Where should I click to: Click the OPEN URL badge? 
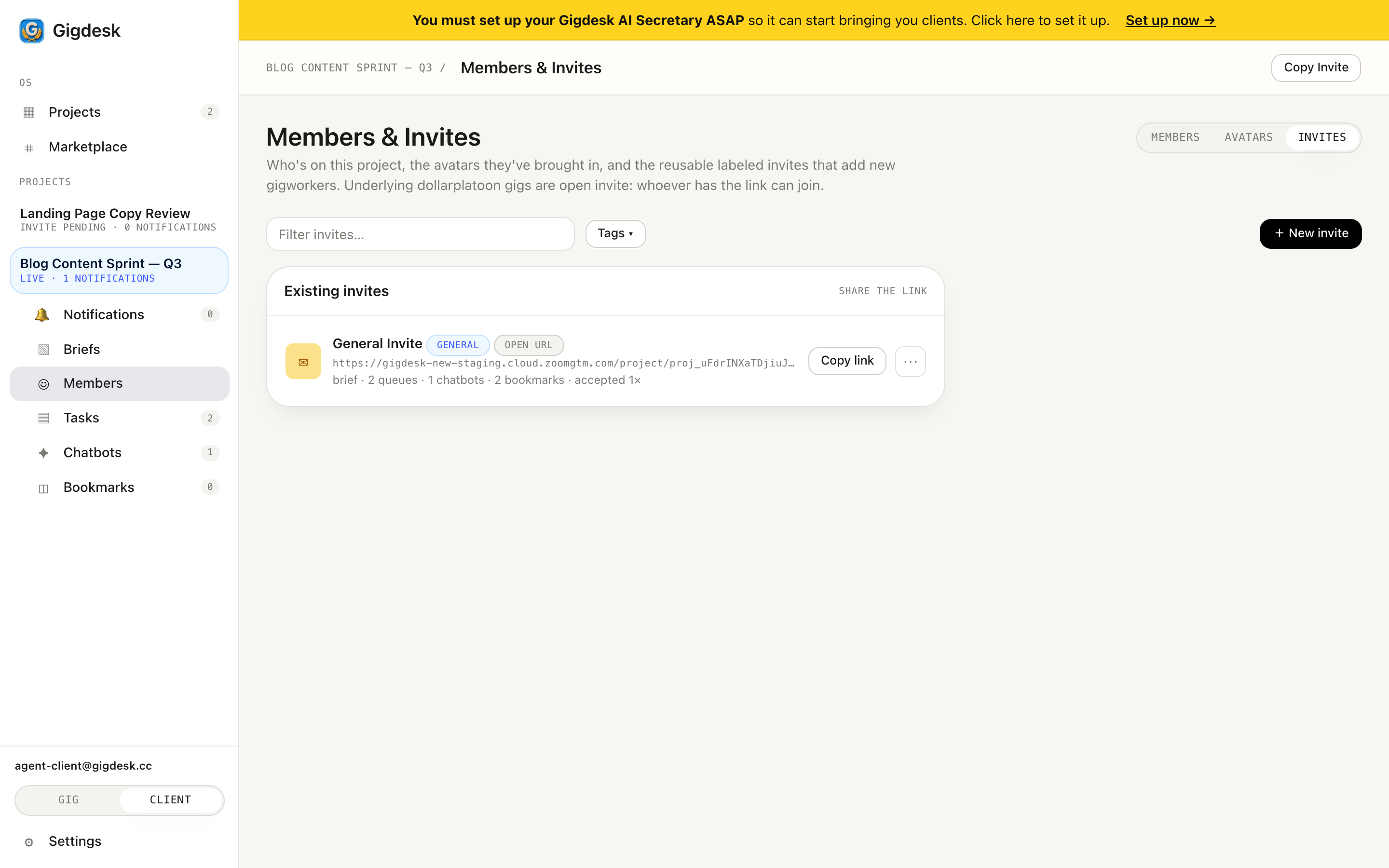coord(529,345)
